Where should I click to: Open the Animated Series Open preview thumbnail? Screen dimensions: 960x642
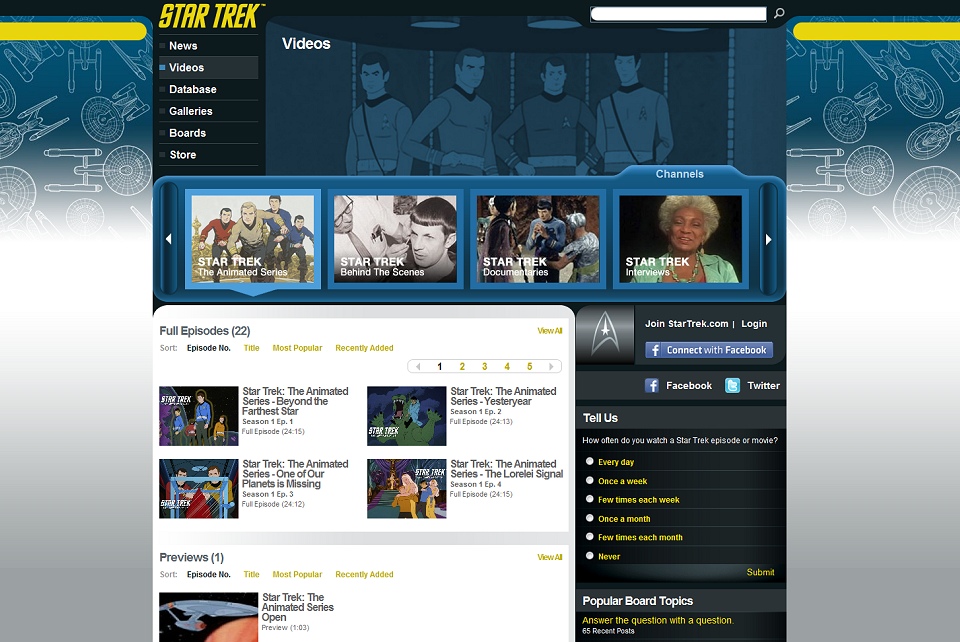pyautogui.click(x=209, y=617)
